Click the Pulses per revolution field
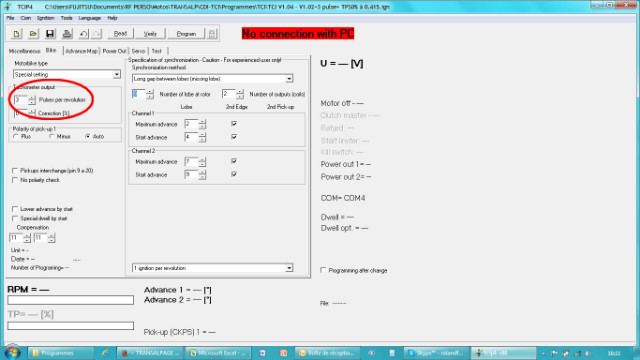 pyautogui.click(x=20, y=100)
